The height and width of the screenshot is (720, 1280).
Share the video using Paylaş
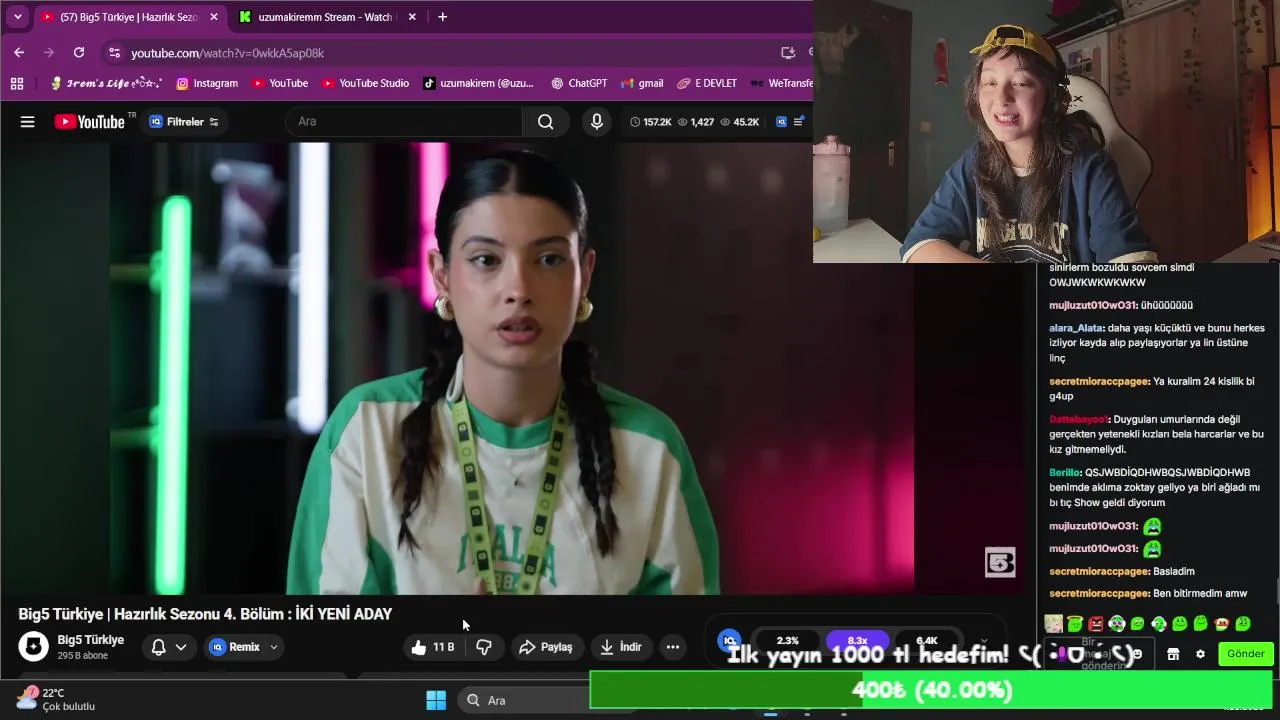[546, 647]
